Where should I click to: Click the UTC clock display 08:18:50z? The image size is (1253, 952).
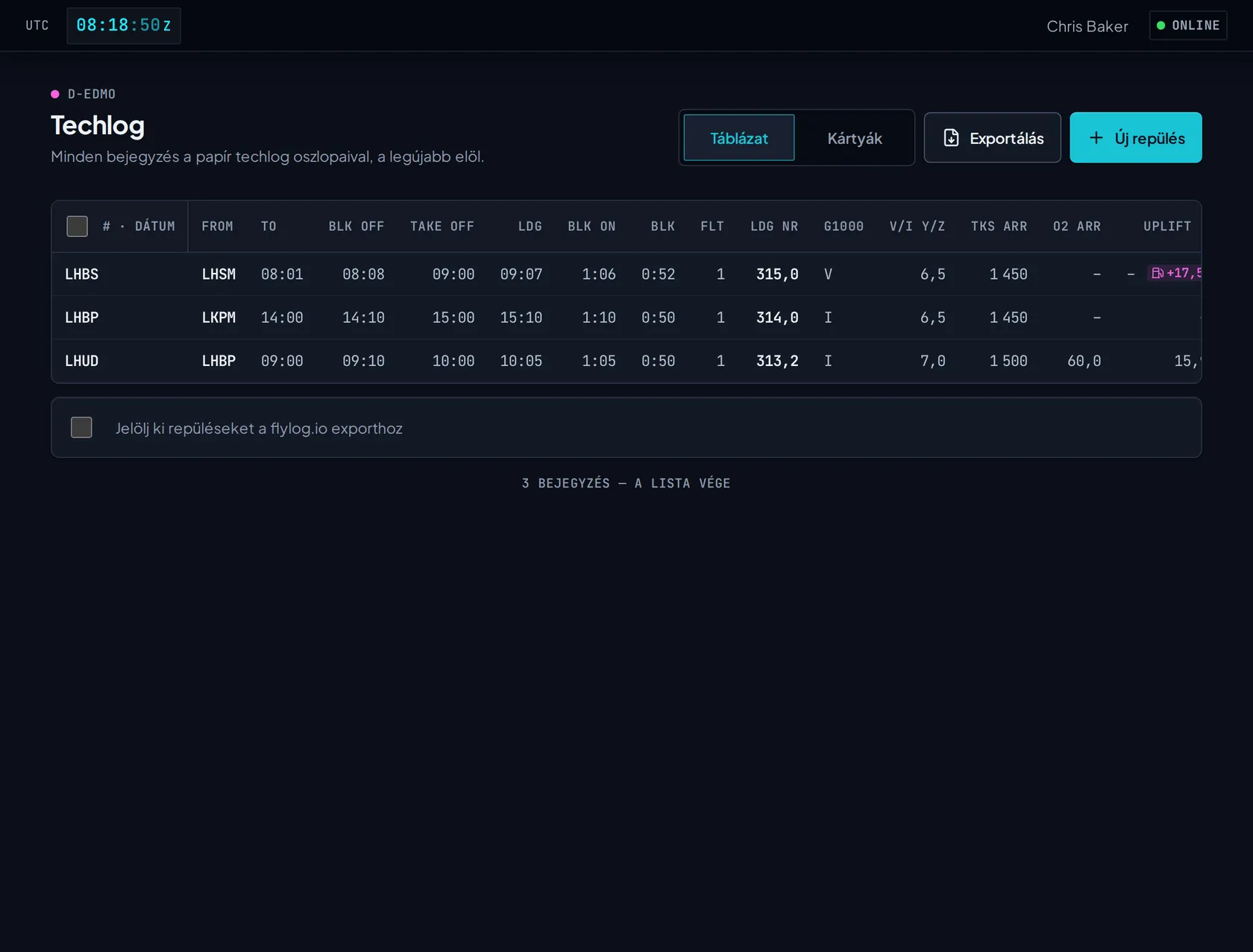[124, 25]
